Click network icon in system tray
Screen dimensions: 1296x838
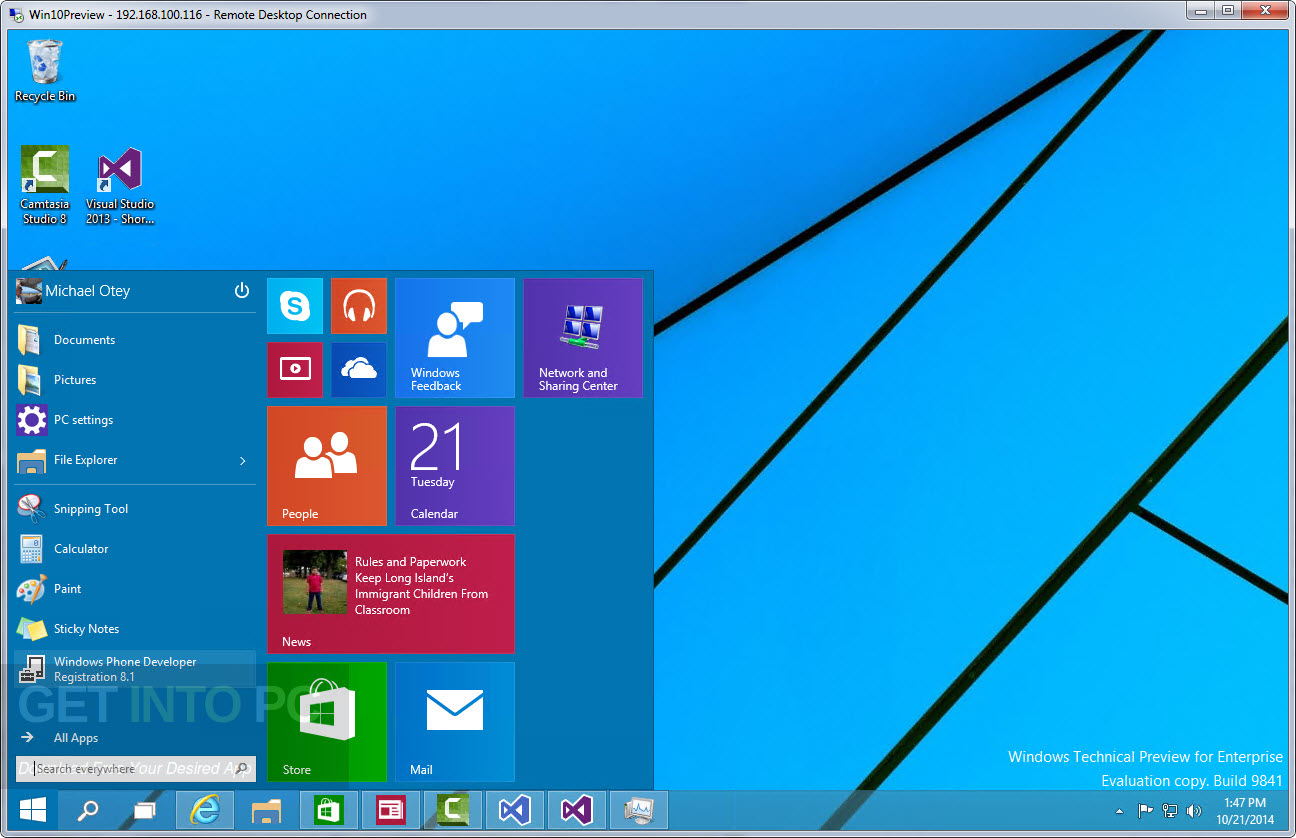pos(1170,811)
